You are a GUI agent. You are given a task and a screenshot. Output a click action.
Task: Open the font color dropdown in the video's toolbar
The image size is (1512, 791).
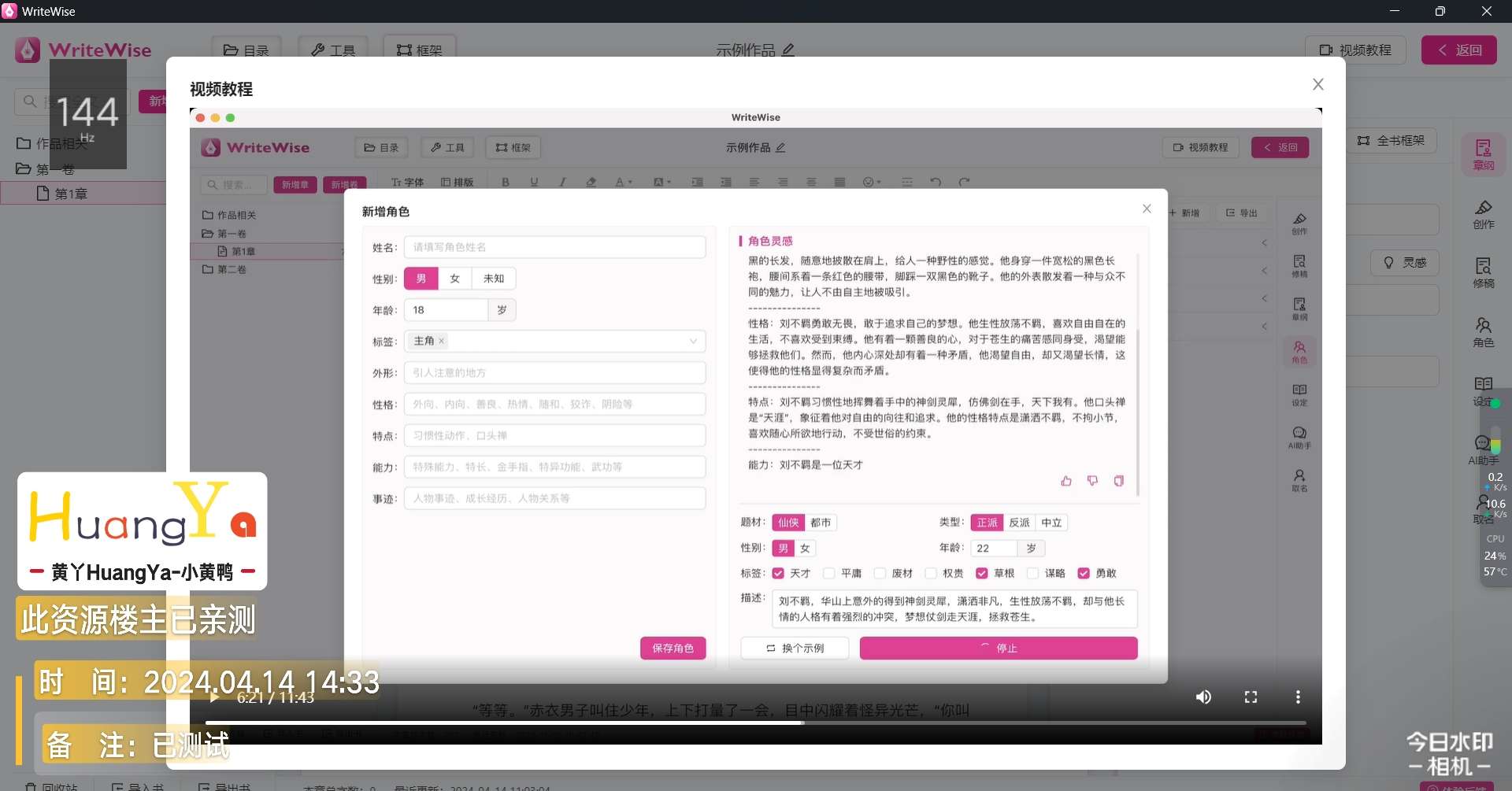[x=624, y=182]
